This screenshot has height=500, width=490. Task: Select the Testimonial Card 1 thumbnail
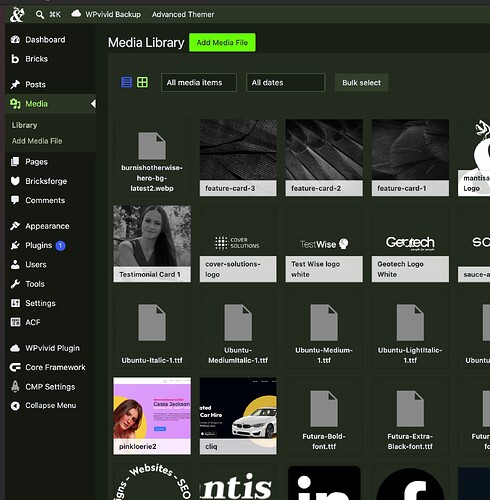[152, 244]
